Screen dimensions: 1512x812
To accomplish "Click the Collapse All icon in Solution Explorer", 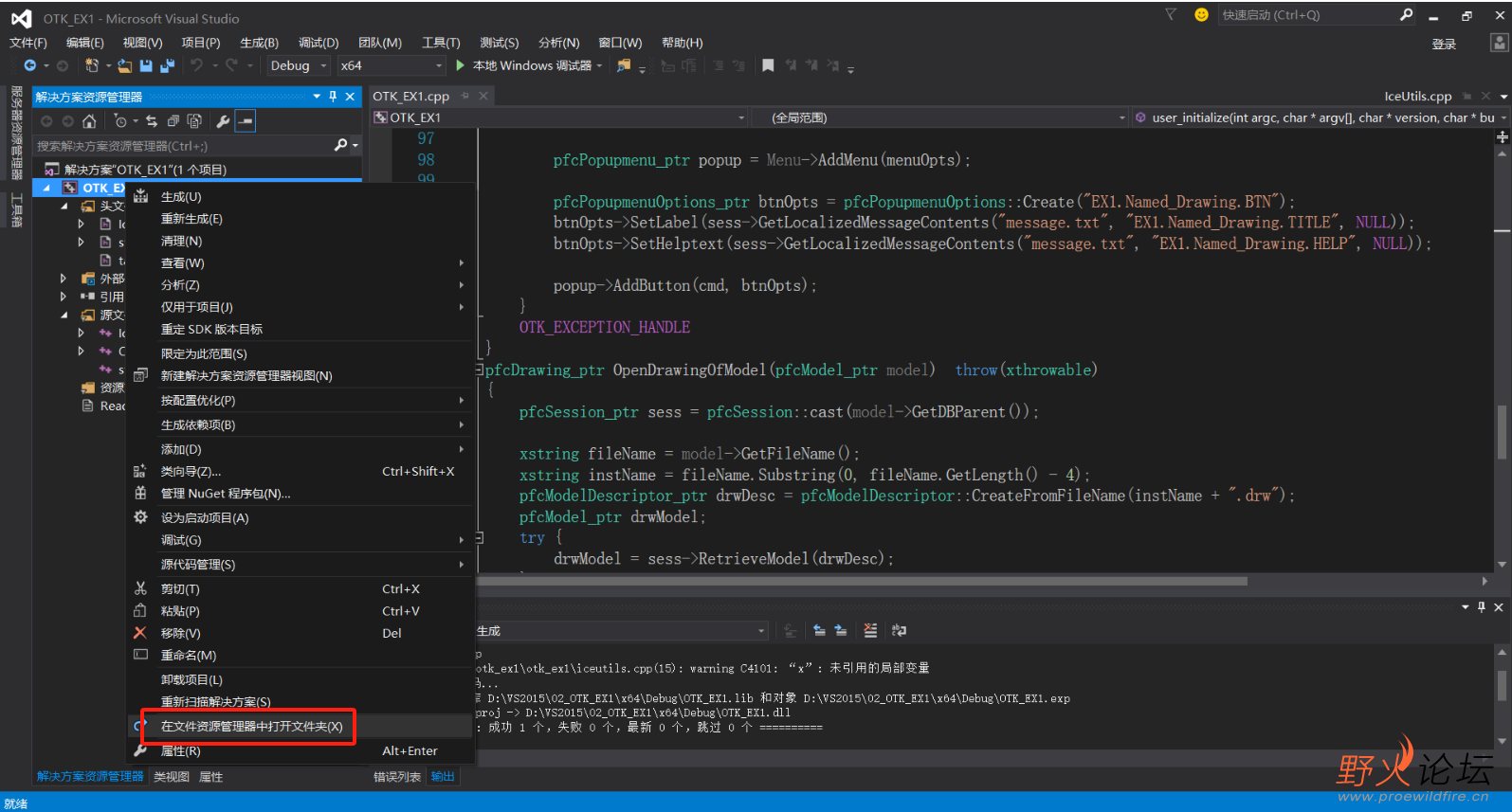I will click(173, 121).
